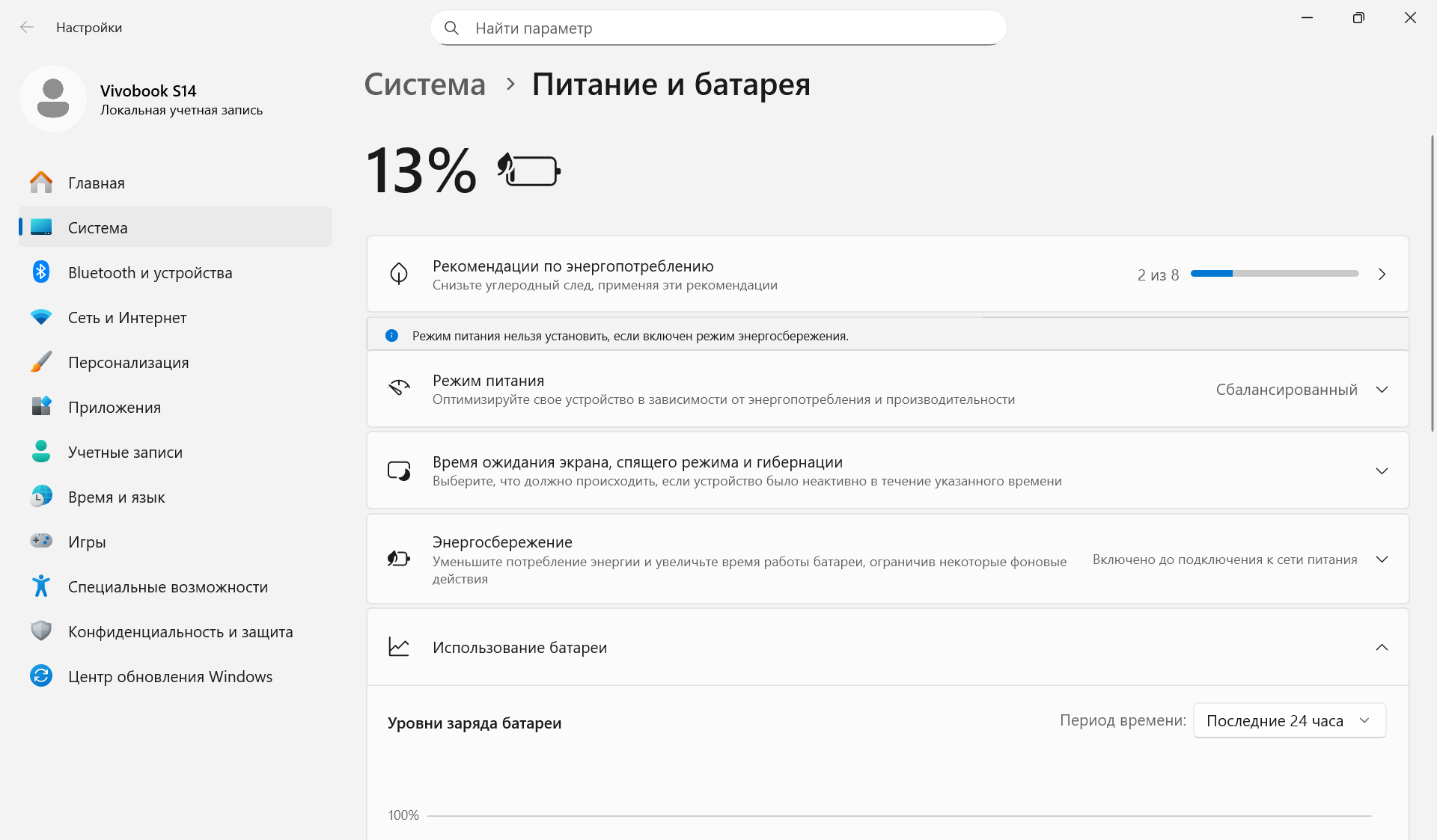Open energy recommendations via right chevron
This screenshot has width=1437, height=840.
[x=1382, y=275]
